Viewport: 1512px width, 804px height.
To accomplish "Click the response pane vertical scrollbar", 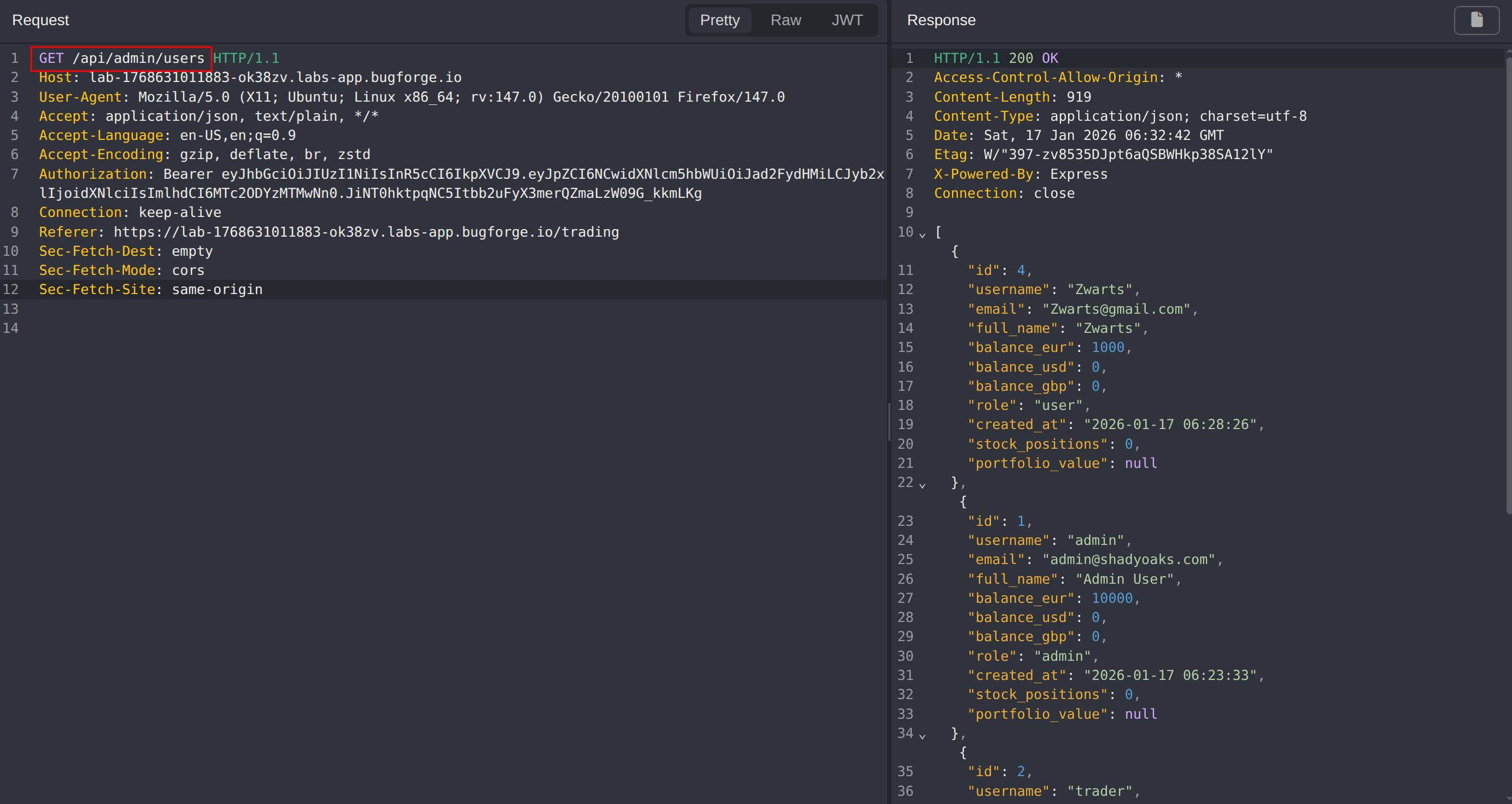I will [1508, 281].
